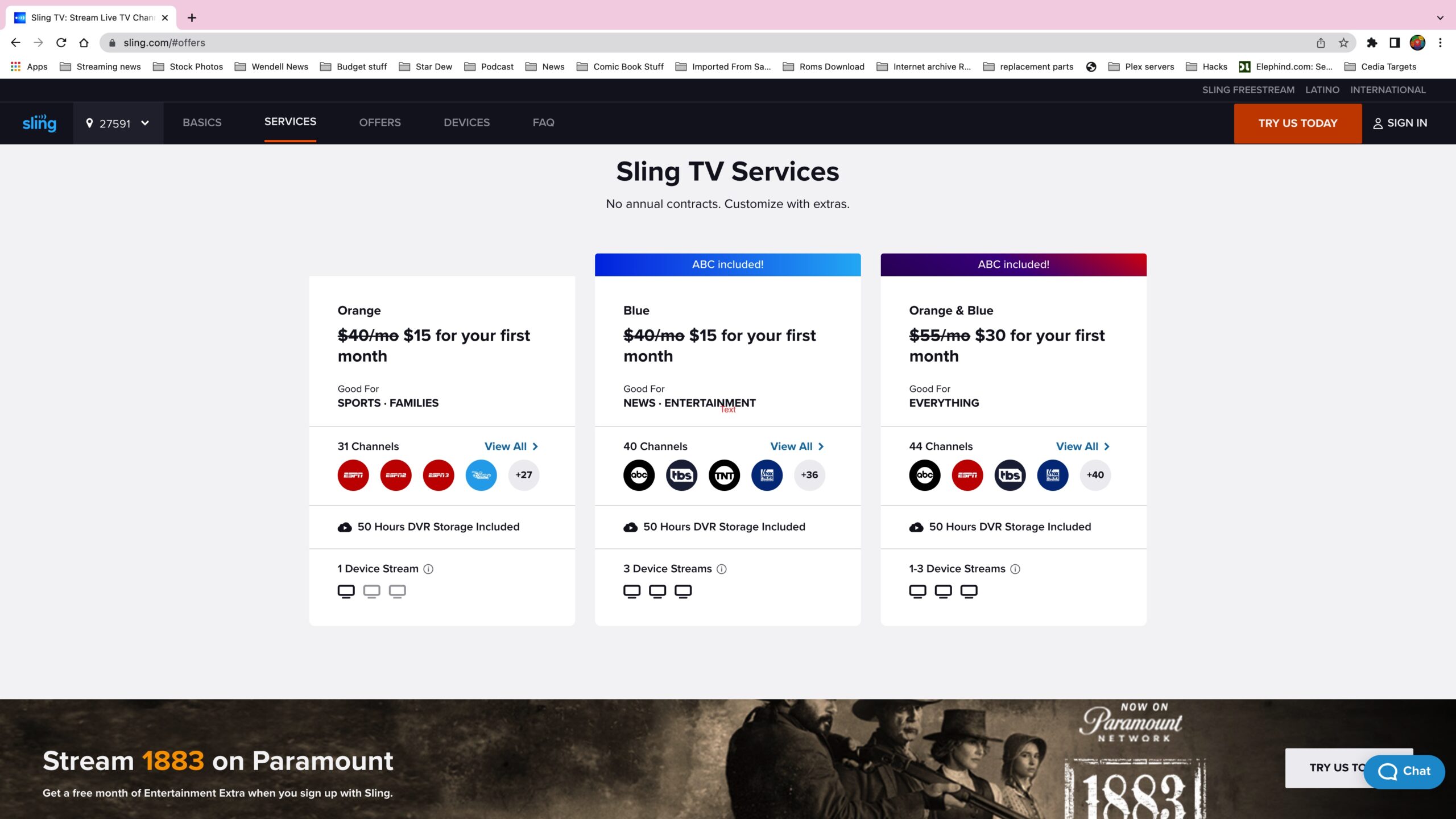
Task: Click the ESPN2 channel icon in Orange plan
Action: 396,475
